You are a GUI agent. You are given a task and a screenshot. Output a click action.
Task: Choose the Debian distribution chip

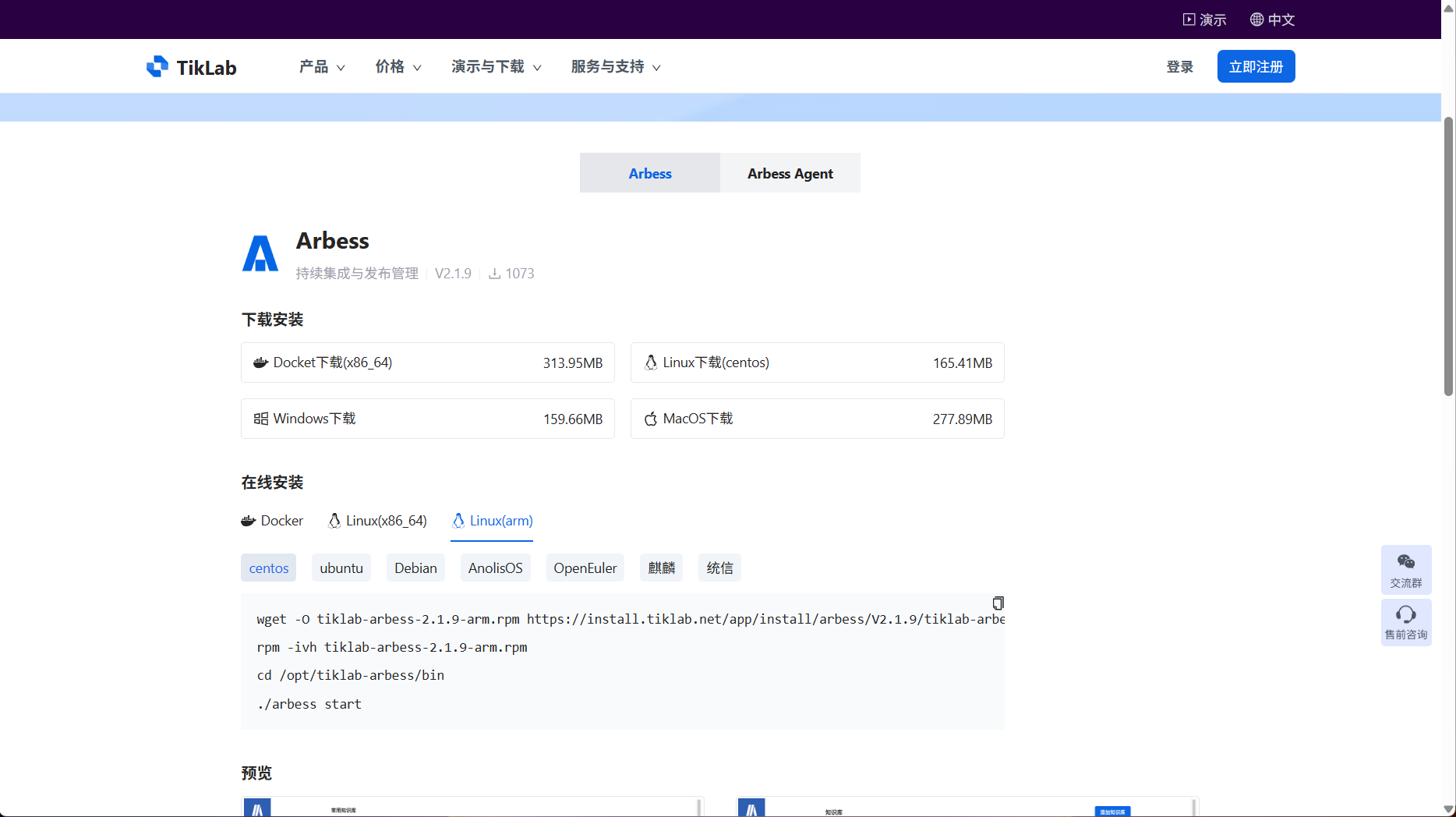point(415,568)
